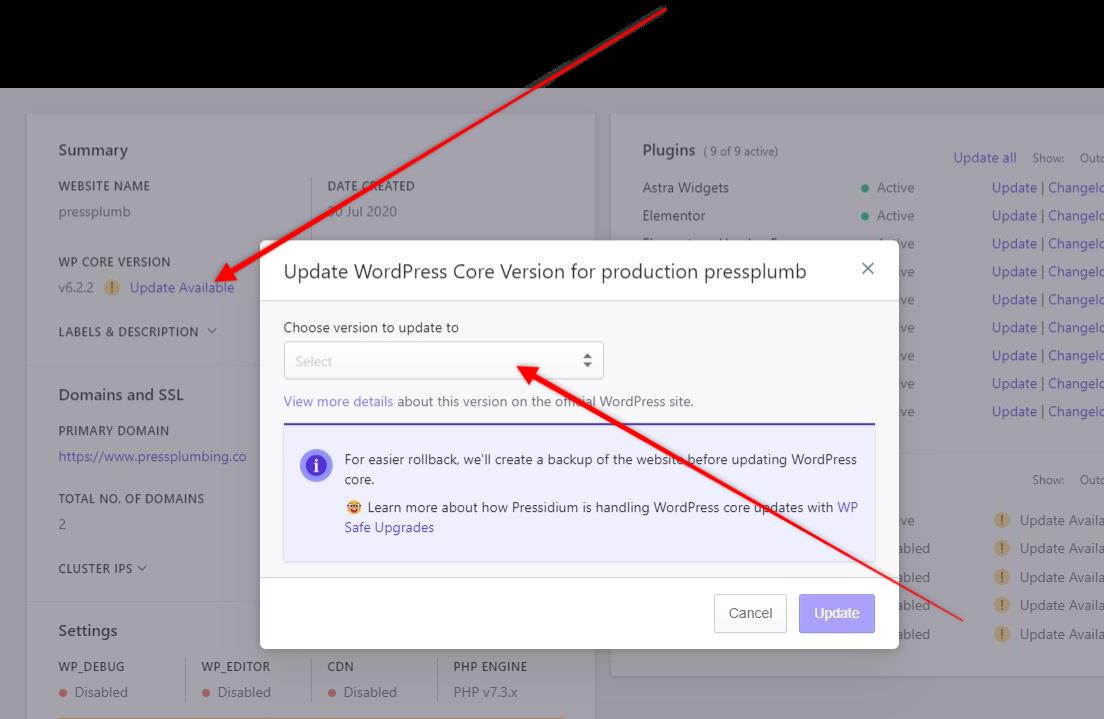Update the Elementor plugin

tap(1014, 215)
